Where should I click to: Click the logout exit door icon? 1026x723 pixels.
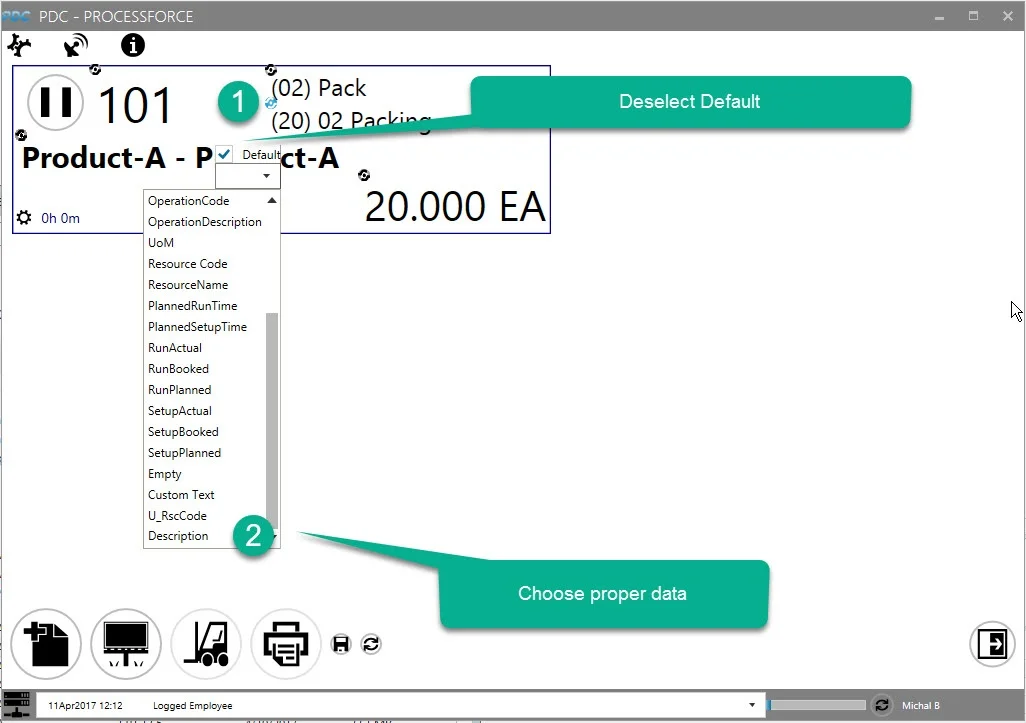pyautogui.click(x=992, y=644)
